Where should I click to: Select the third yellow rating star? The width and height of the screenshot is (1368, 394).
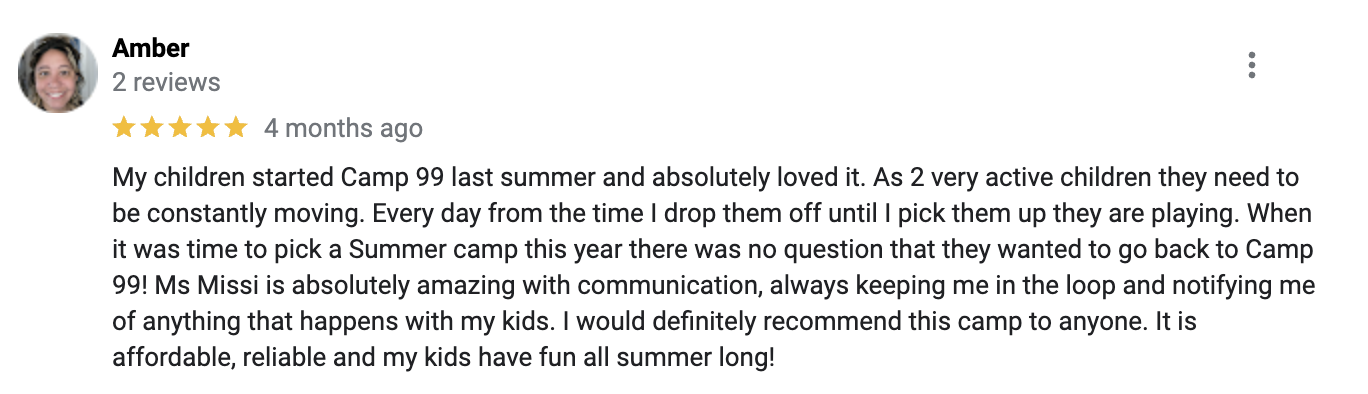(x=179, y=127)
